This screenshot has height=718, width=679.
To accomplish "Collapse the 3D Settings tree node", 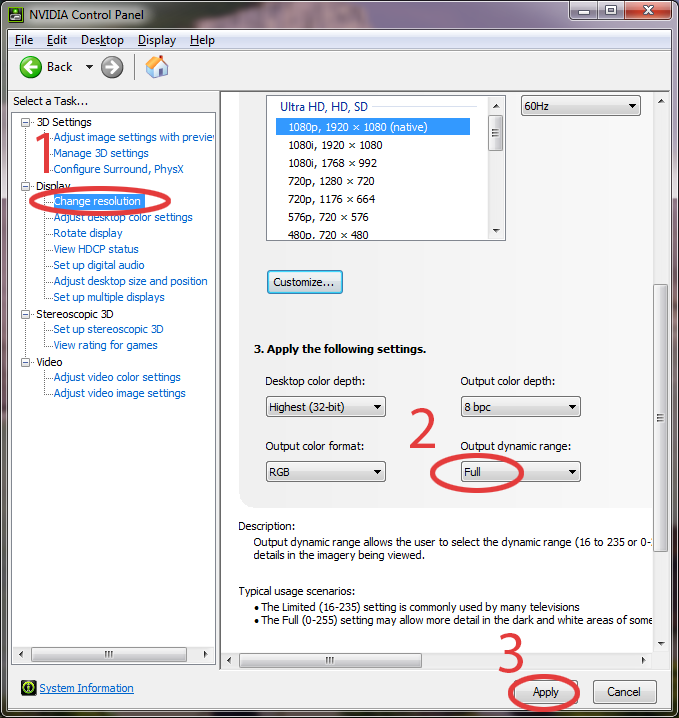I will click(26, 122).
